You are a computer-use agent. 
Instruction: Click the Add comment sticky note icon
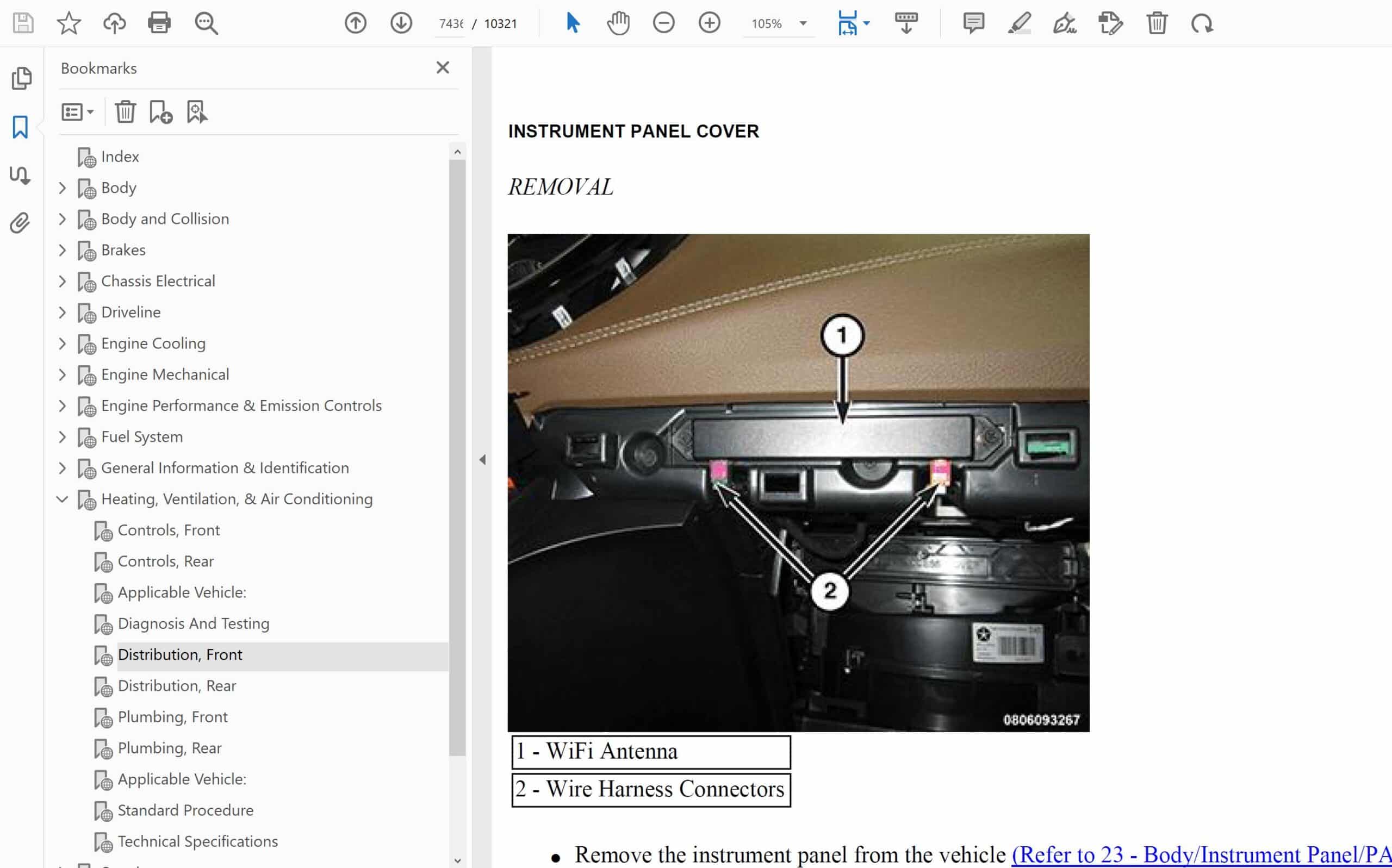click(973, 23)
